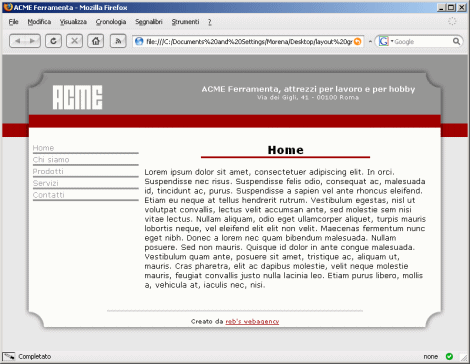Open the Cronologia menu
Viewport: 470px width, 364px height.
click(x=111, y=22)
